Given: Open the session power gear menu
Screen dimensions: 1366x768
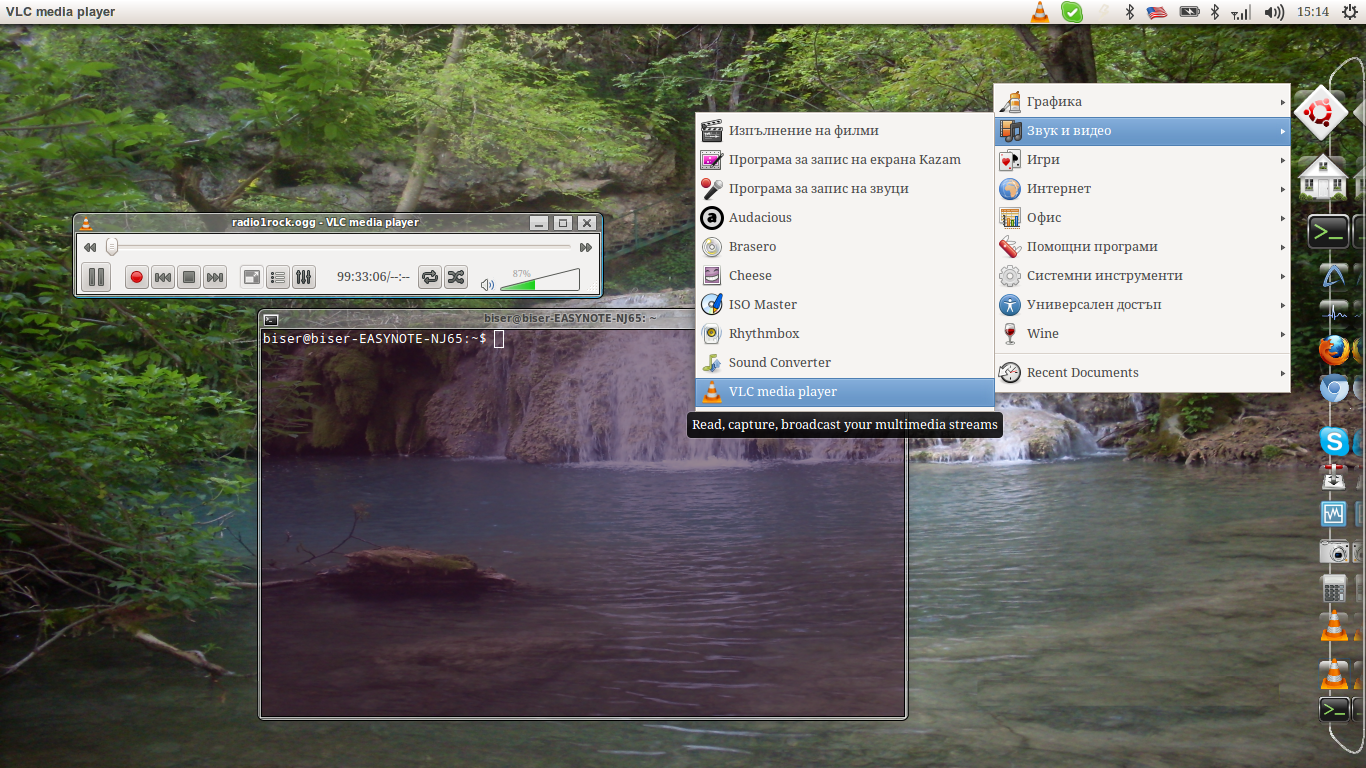Looking at the screenshot, I should [x=1349, y=12].
